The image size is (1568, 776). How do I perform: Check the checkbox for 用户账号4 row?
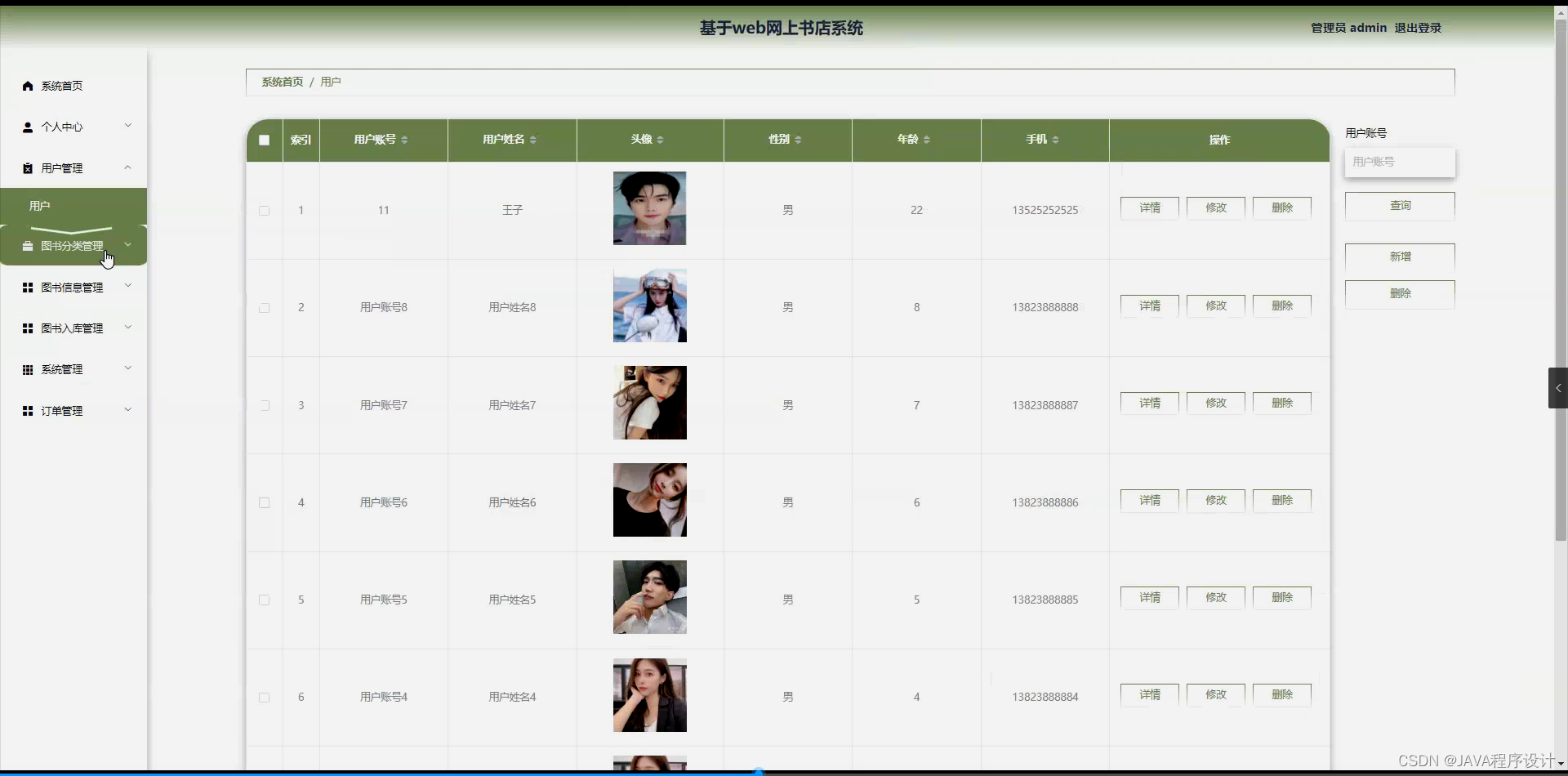click(x=264, y=698)
